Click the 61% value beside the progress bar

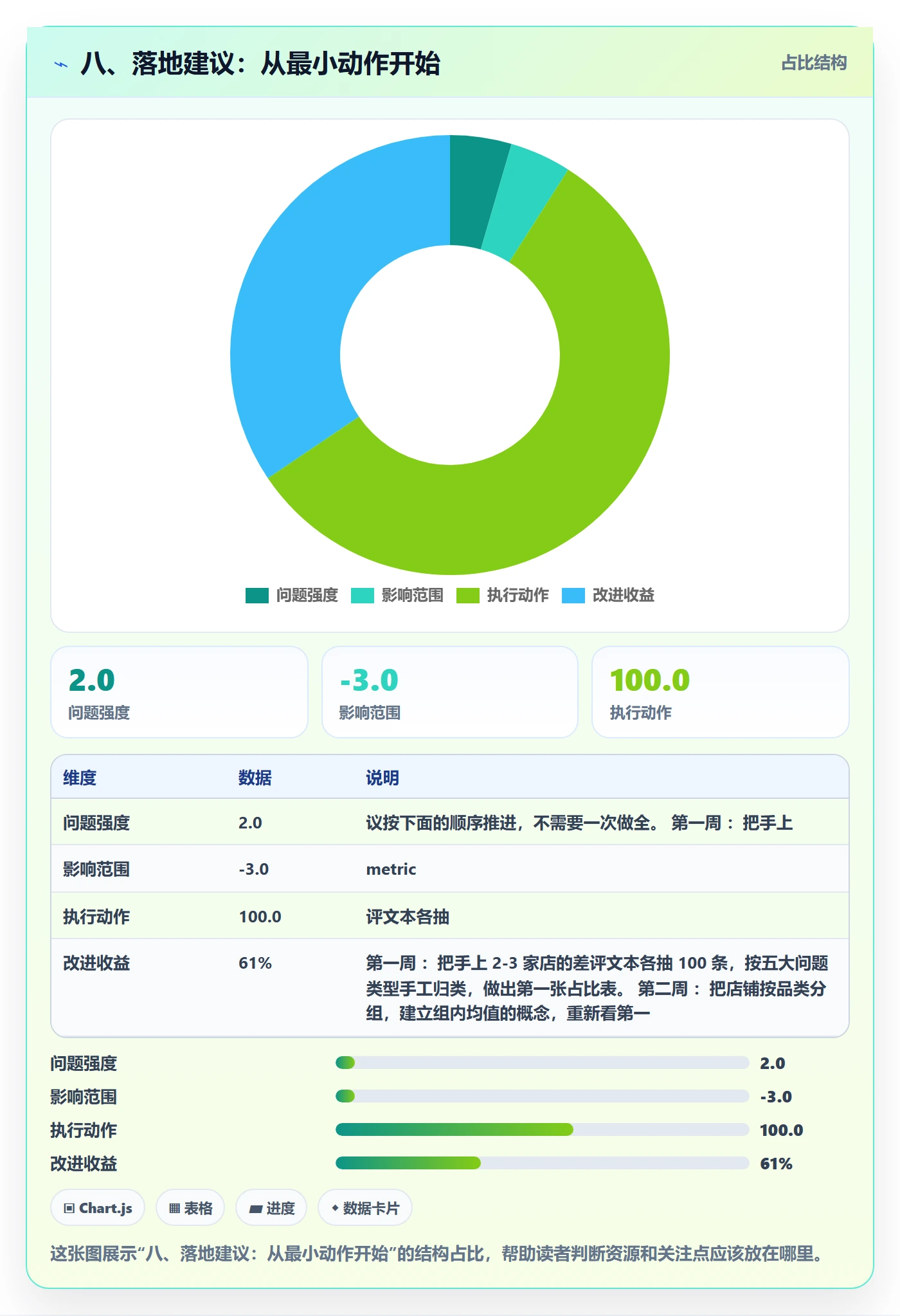(x=776, y=1164)
